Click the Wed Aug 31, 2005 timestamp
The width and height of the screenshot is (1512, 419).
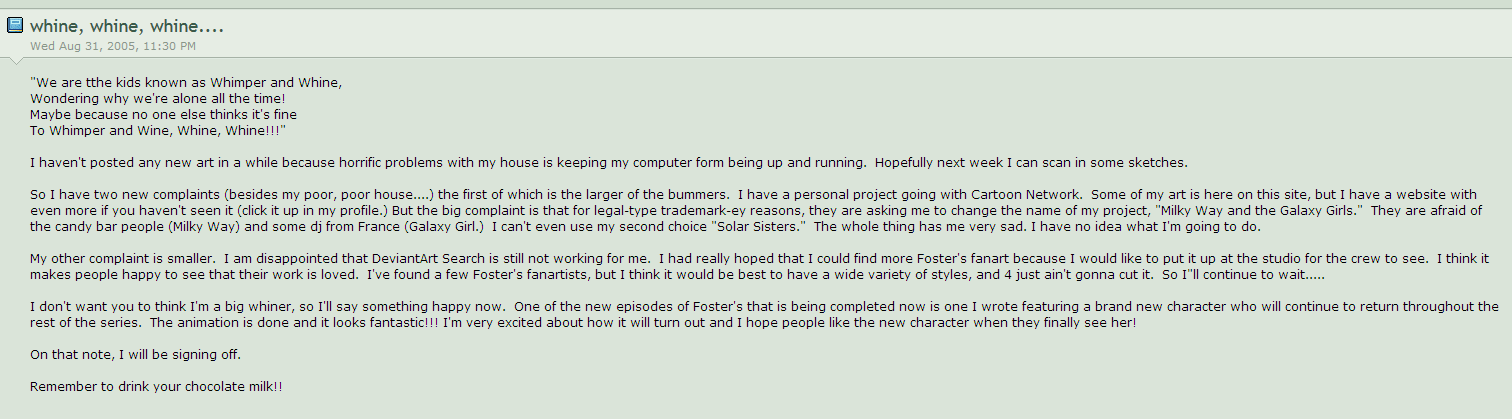(x=112, y=46)
